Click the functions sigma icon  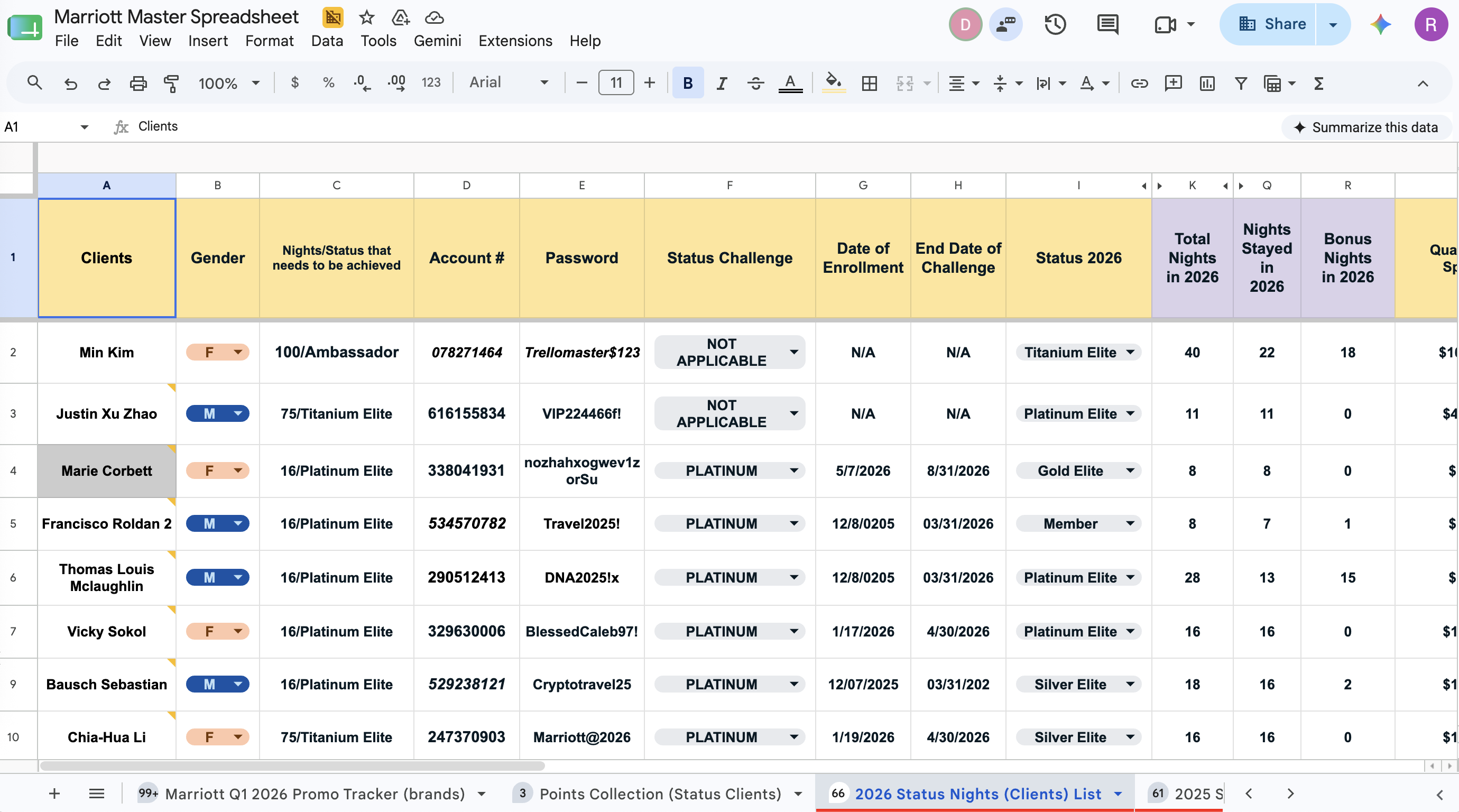point(1318,83)
